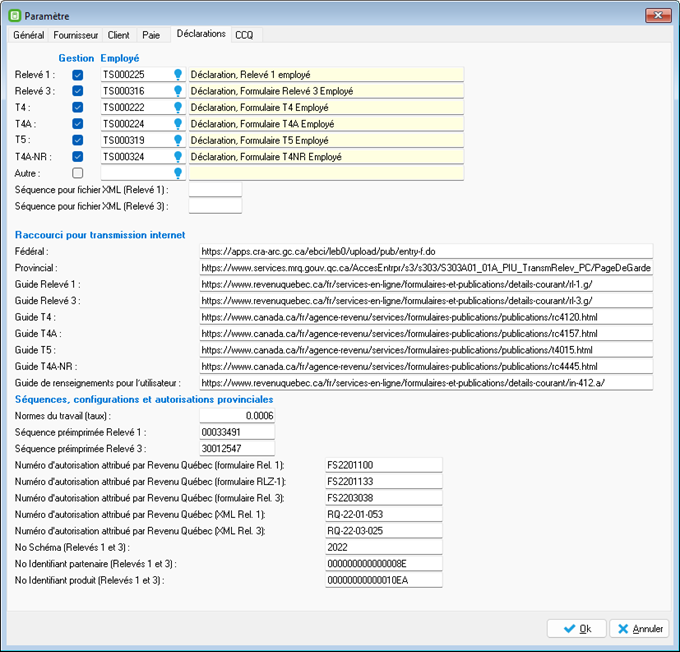Toggle the T4A-NR Gestion checkbox
This screenshot has width=680, height=652.
tap(78, 157)
